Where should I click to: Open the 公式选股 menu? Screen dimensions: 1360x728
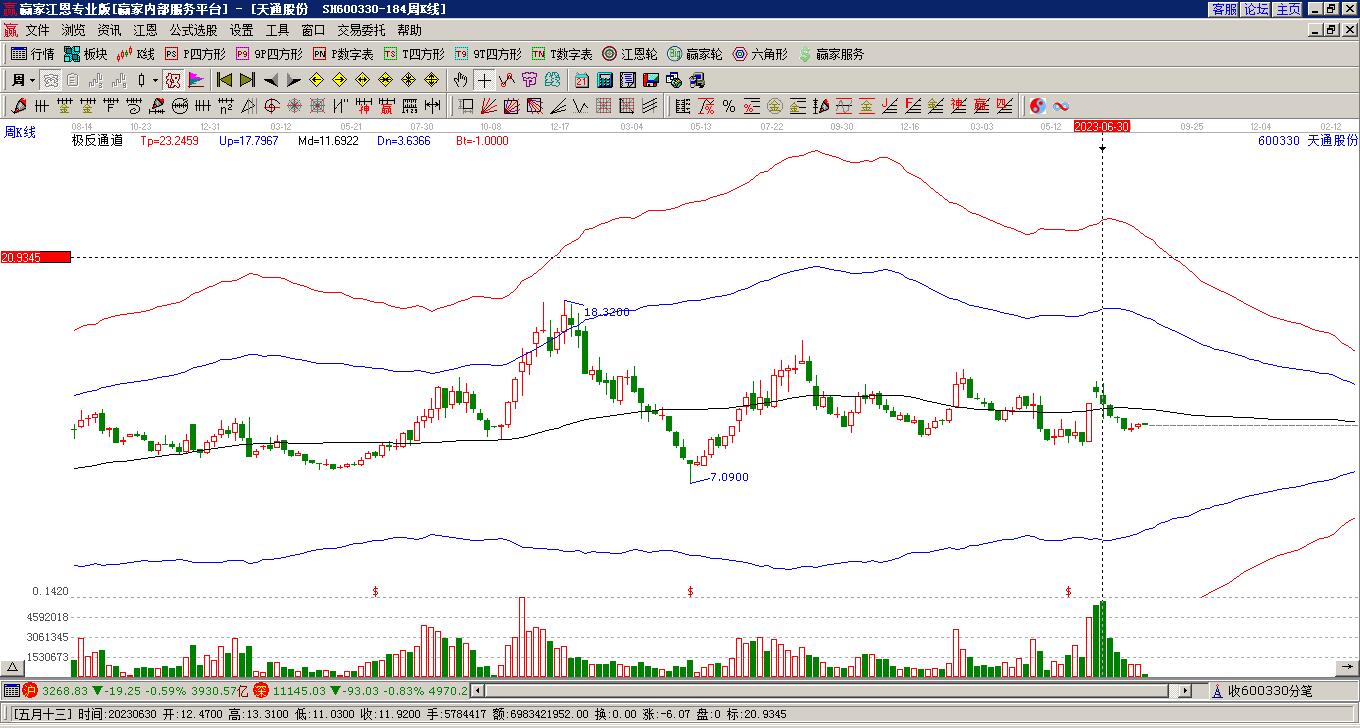pos(193,31)
